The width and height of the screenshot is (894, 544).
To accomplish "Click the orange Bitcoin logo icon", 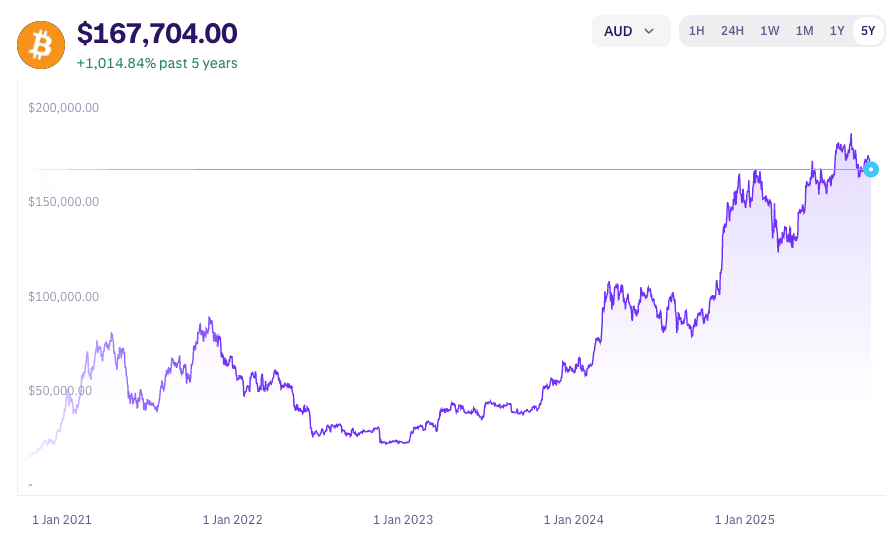I will (41, 45).
